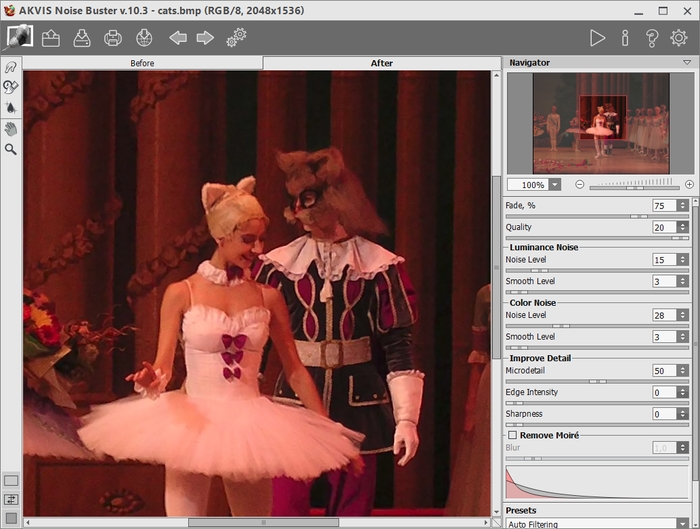Select the history brush tool
This screenshot has height=529, width=700.
coord(11,87)
